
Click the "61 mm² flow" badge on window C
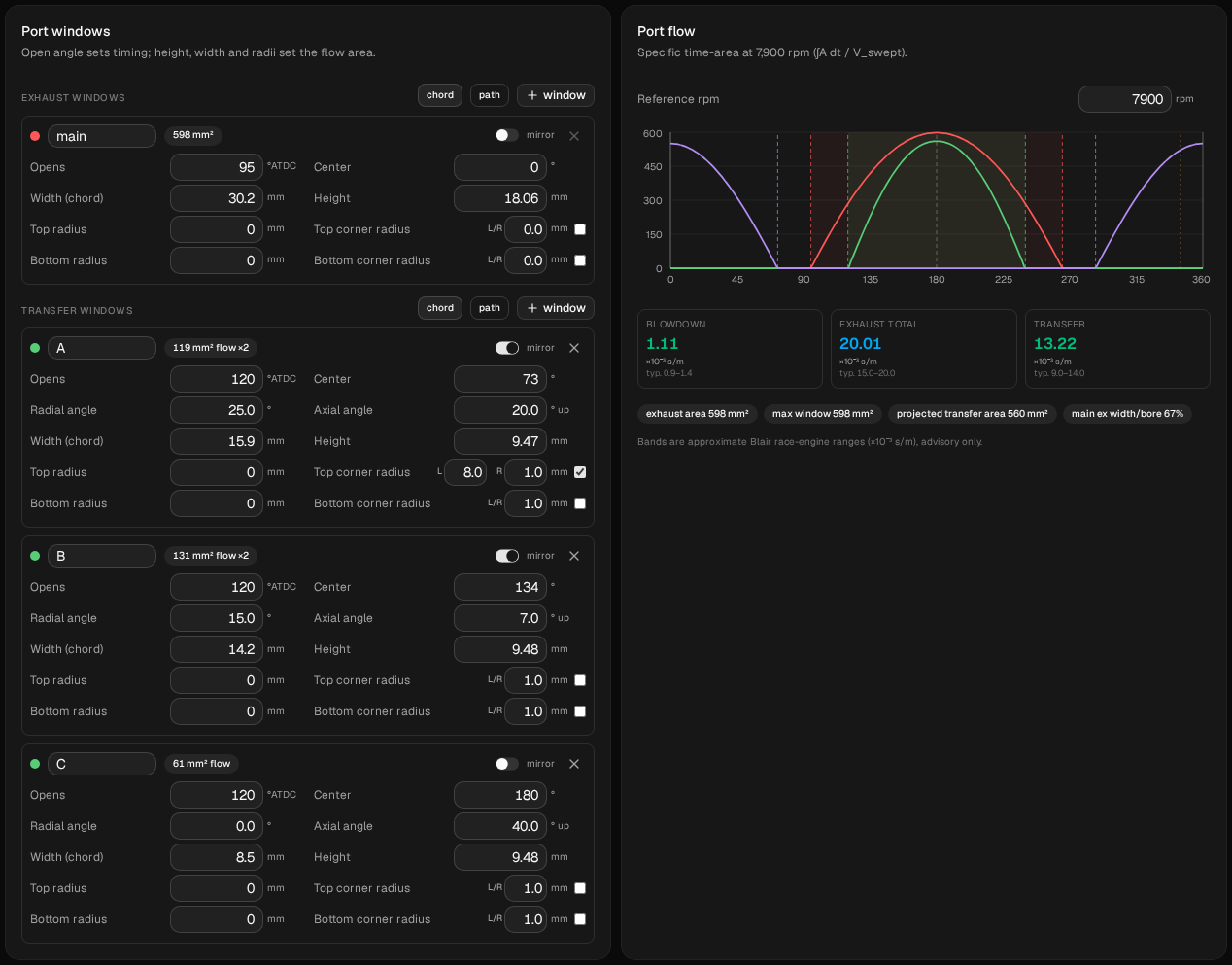(x=201, y=764)
